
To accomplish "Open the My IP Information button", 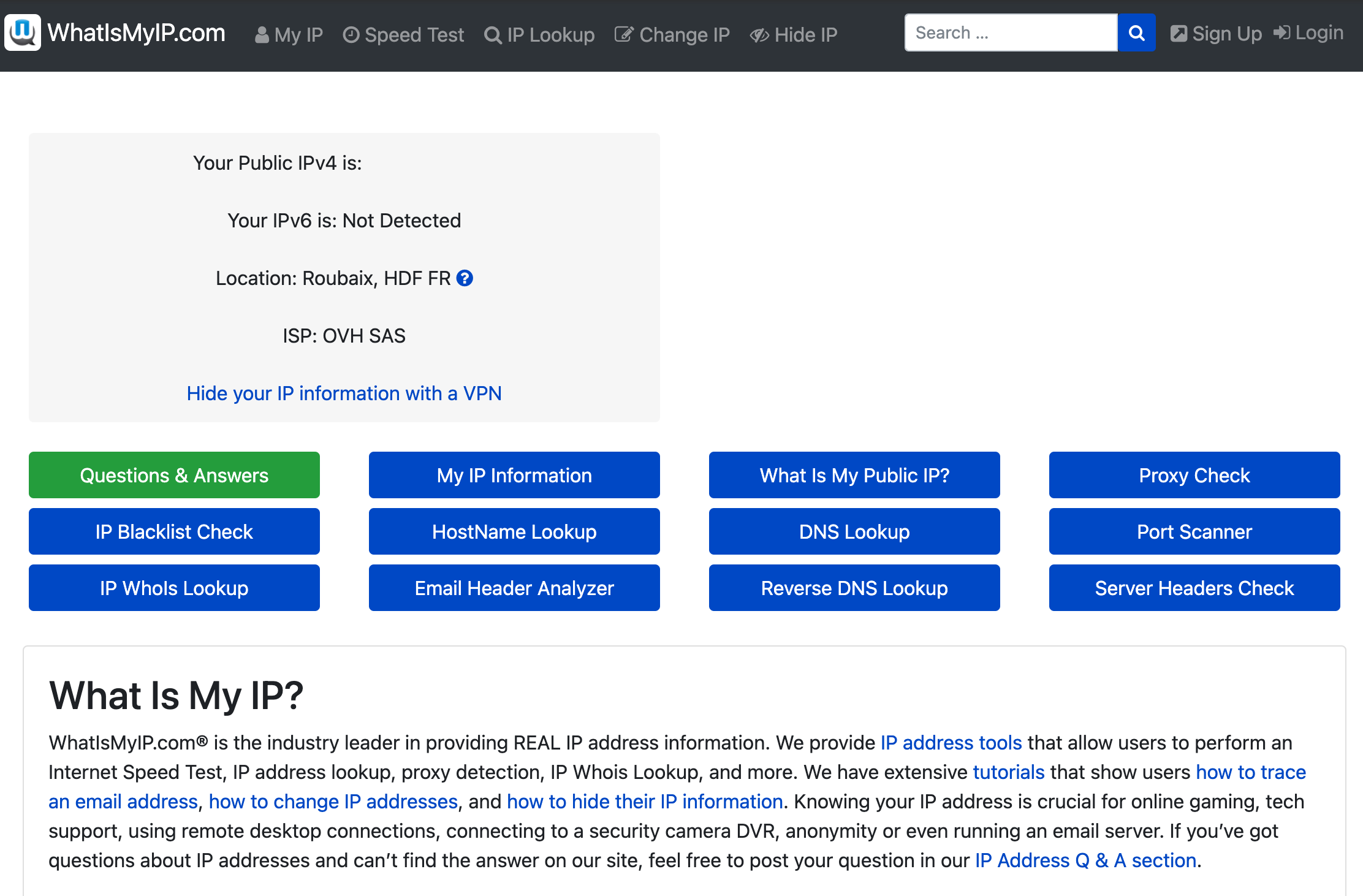I will point(514,475).
